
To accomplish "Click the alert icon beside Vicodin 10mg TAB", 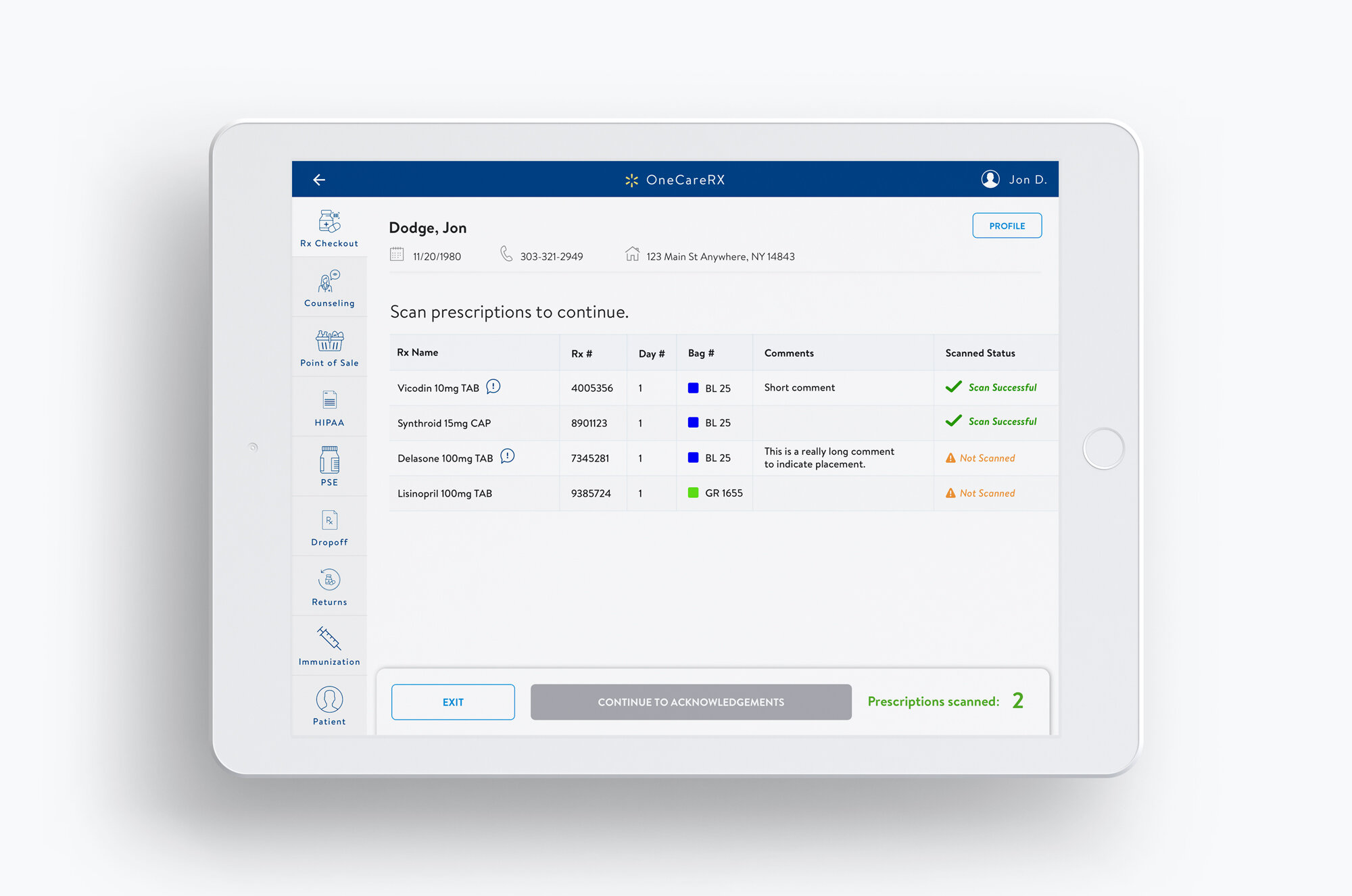I will [493, 387].
